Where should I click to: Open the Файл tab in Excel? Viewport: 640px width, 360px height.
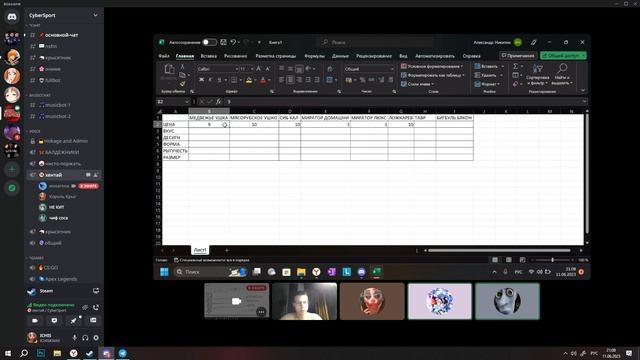164,56
